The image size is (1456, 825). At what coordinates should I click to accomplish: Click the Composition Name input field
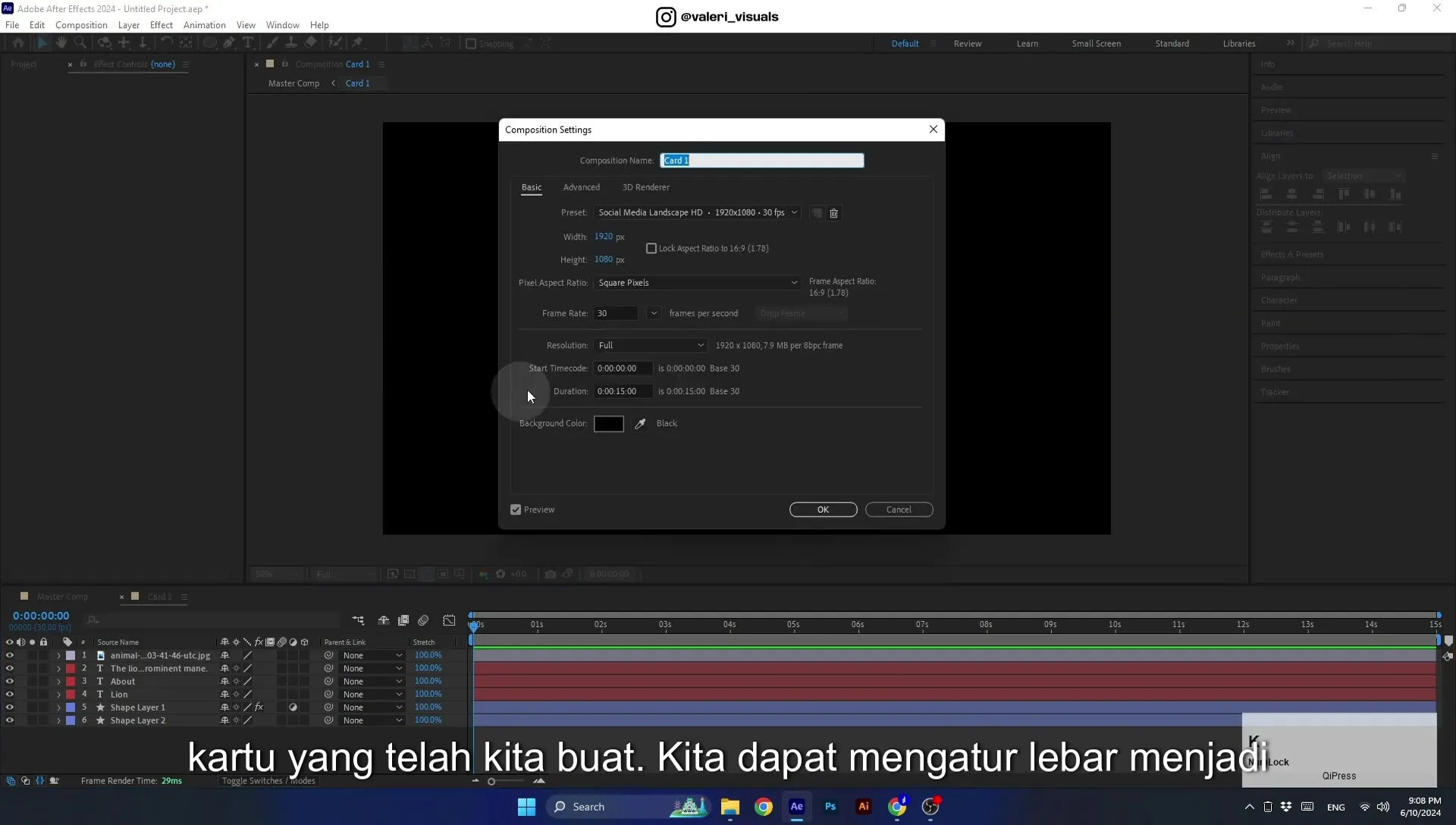(x=762, y=161)
